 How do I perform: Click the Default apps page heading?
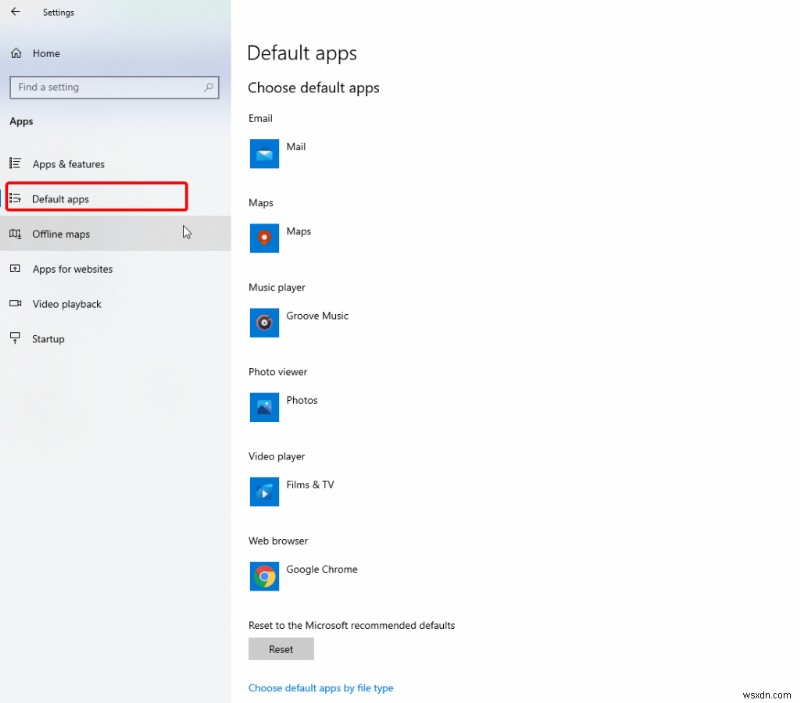coord(302,53)
